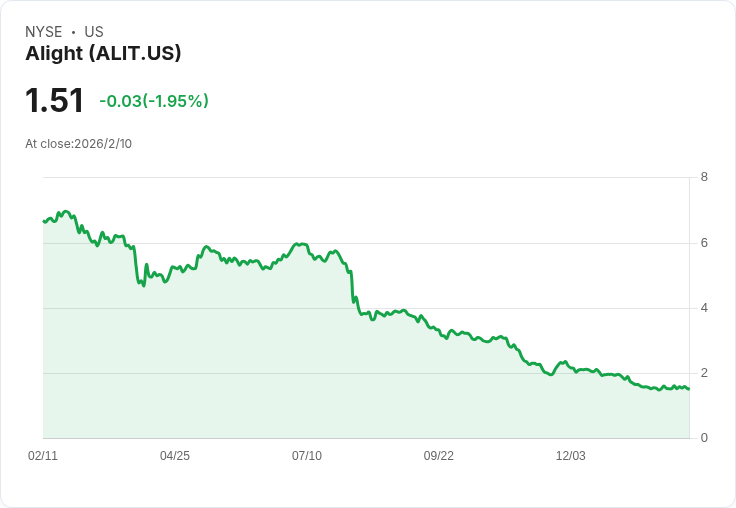This screenshot has width=736, height=508.
Task: Select the 09/22 date on x-axis
Action: pyautogui.click(x=439, y=456)
